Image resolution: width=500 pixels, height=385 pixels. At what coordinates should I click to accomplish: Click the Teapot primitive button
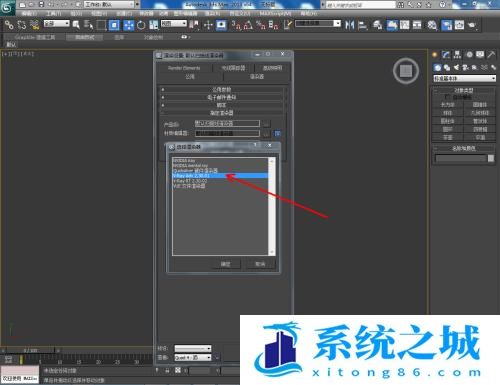tap(447, 137)
